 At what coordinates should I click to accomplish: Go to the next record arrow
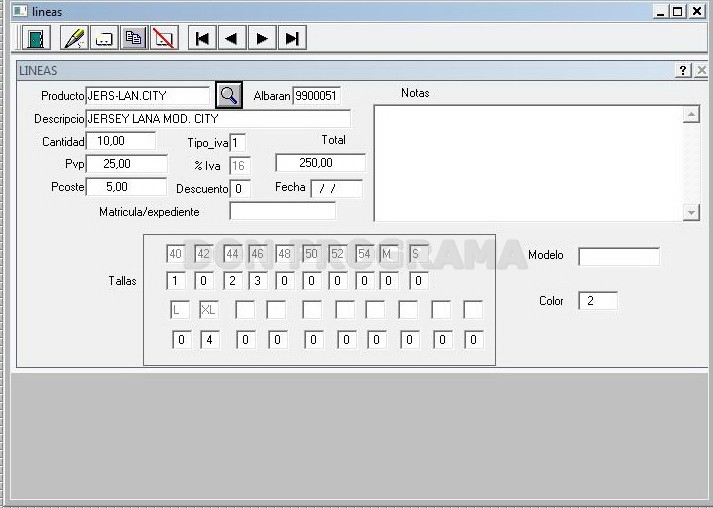pos(262,38)
